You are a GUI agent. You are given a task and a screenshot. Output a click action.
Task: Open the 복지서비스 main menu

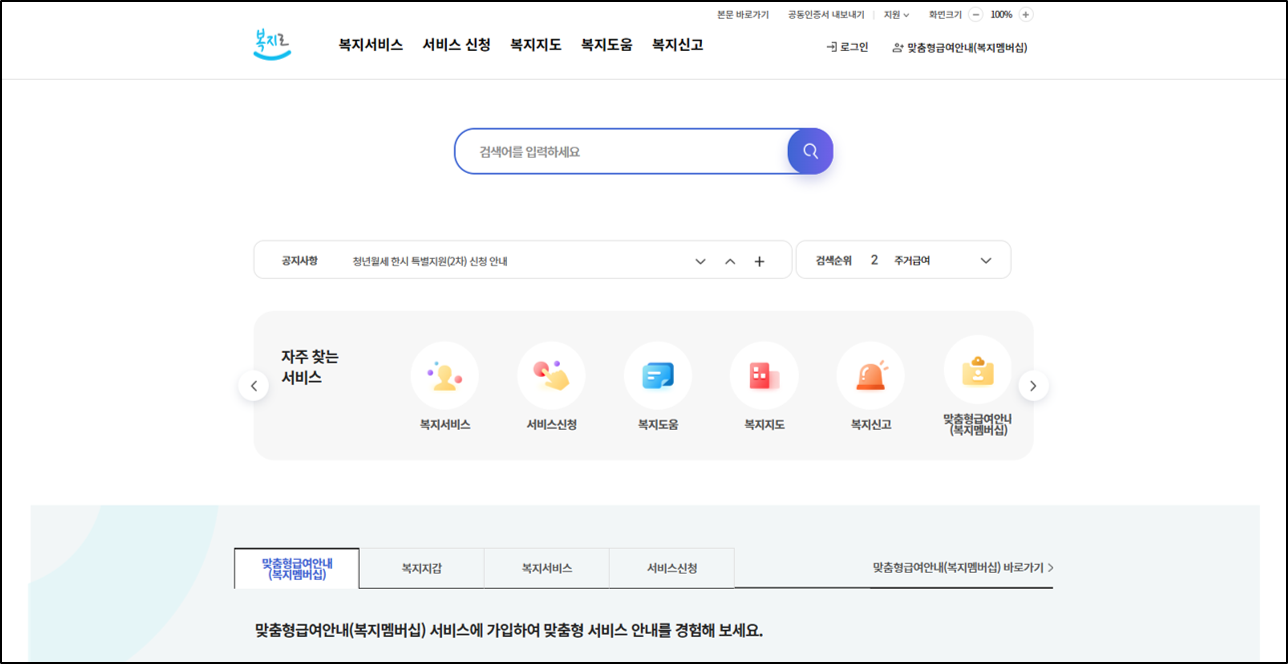coord(371,45)
